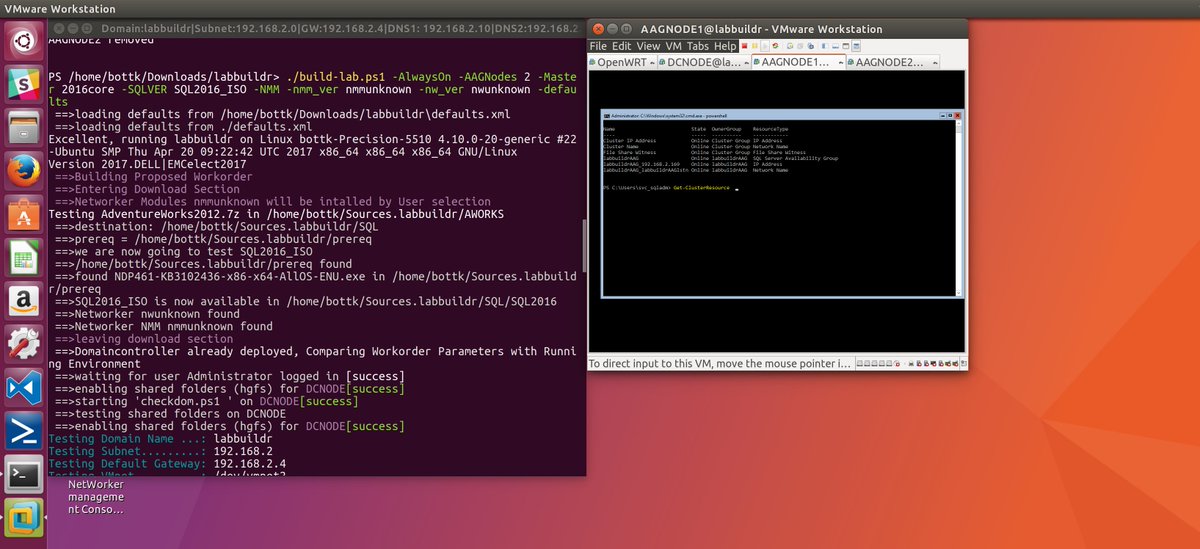Click the message log icon in the VMware status bar
Viewport: 1200px width, 549px height.
(962, 364)
